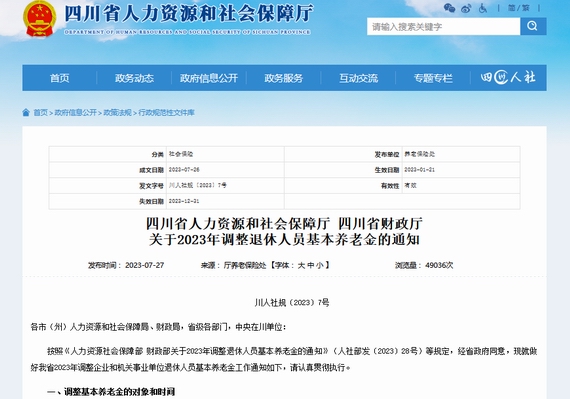
Task: Select the 失效日期 value 2023-12-31
Action: tap(184, 201)
